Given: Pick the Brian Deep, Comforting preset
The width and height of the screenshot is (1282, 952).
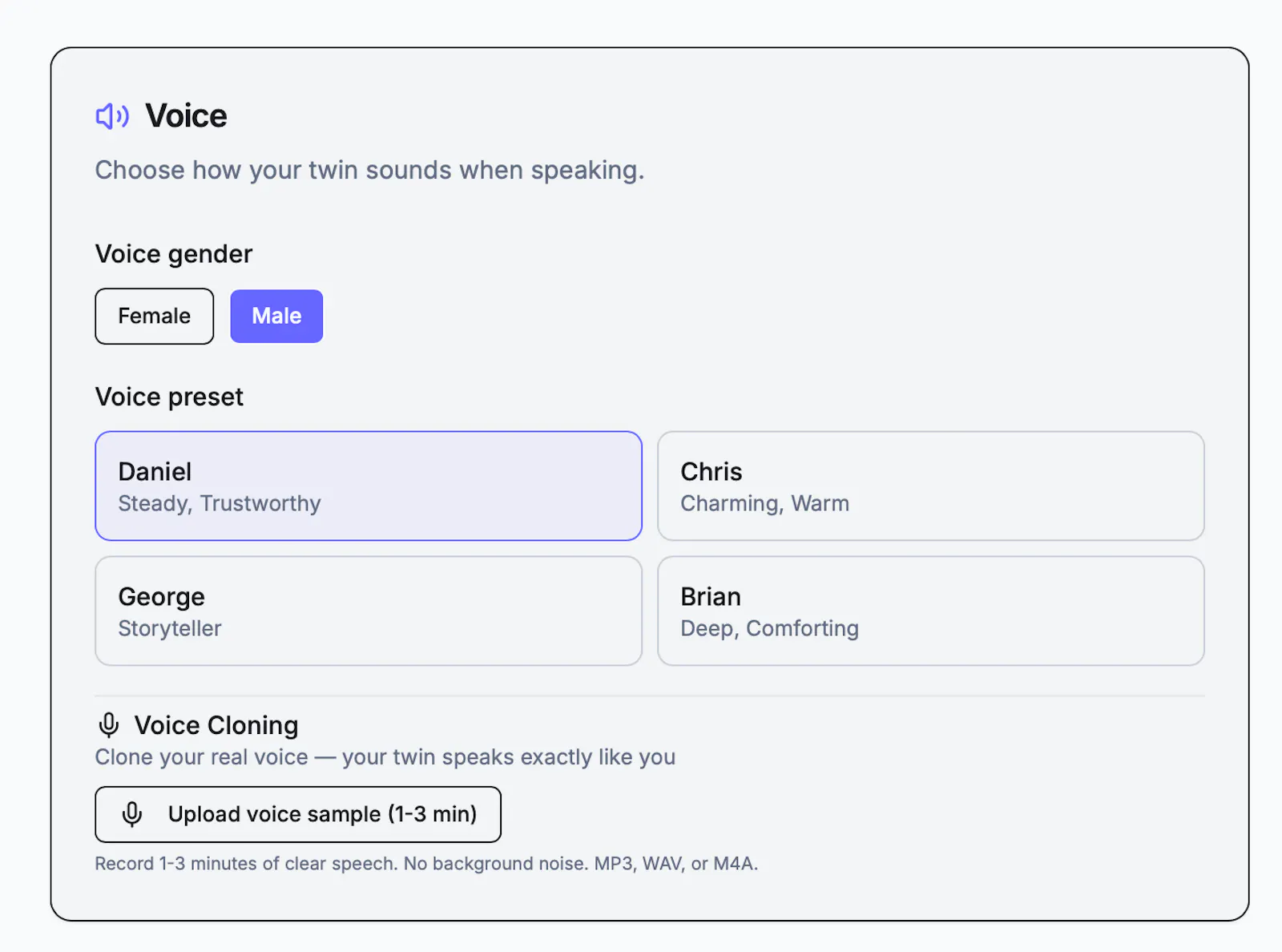Looking at the screenshot, I should (x=931, y=611).
